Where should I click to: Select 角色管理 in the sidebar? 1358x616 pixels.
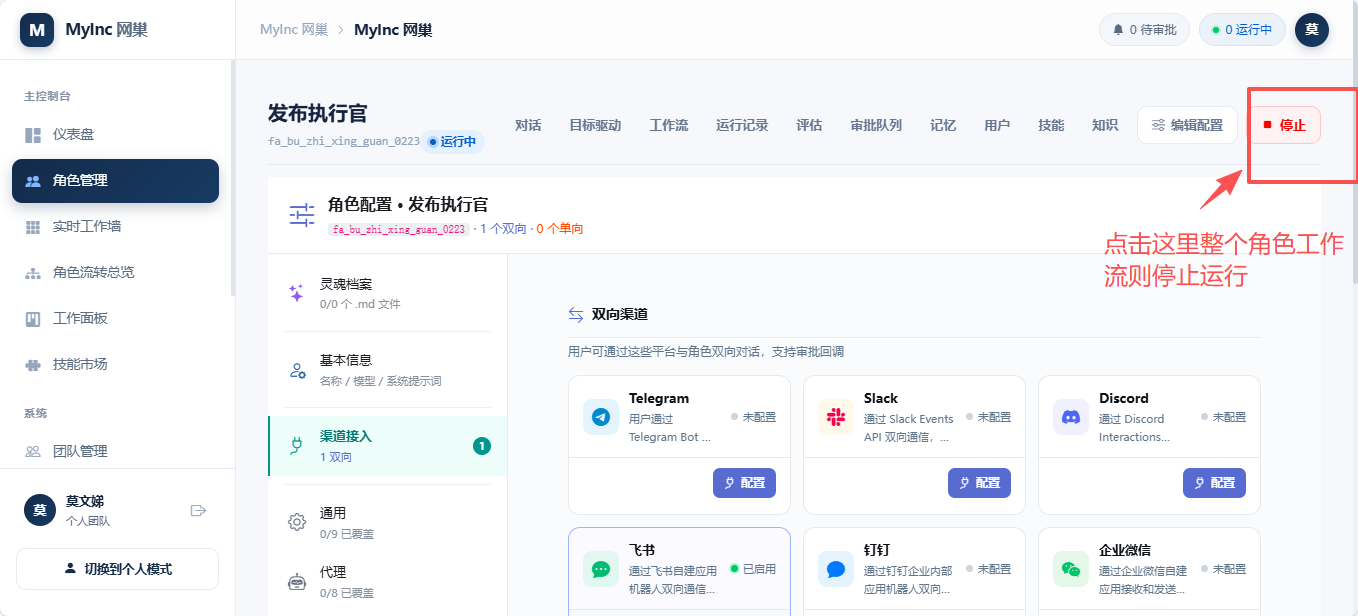(x=115, y=181)
